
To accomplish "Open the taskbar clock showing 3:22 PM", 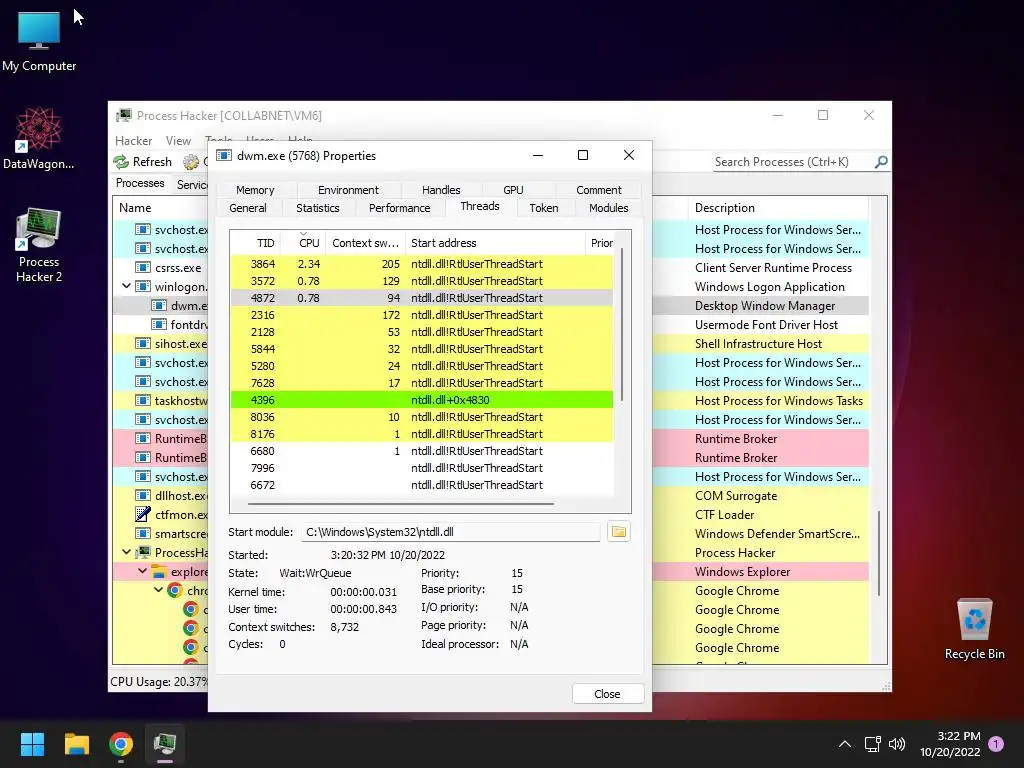I will click(x=950, y=744).
